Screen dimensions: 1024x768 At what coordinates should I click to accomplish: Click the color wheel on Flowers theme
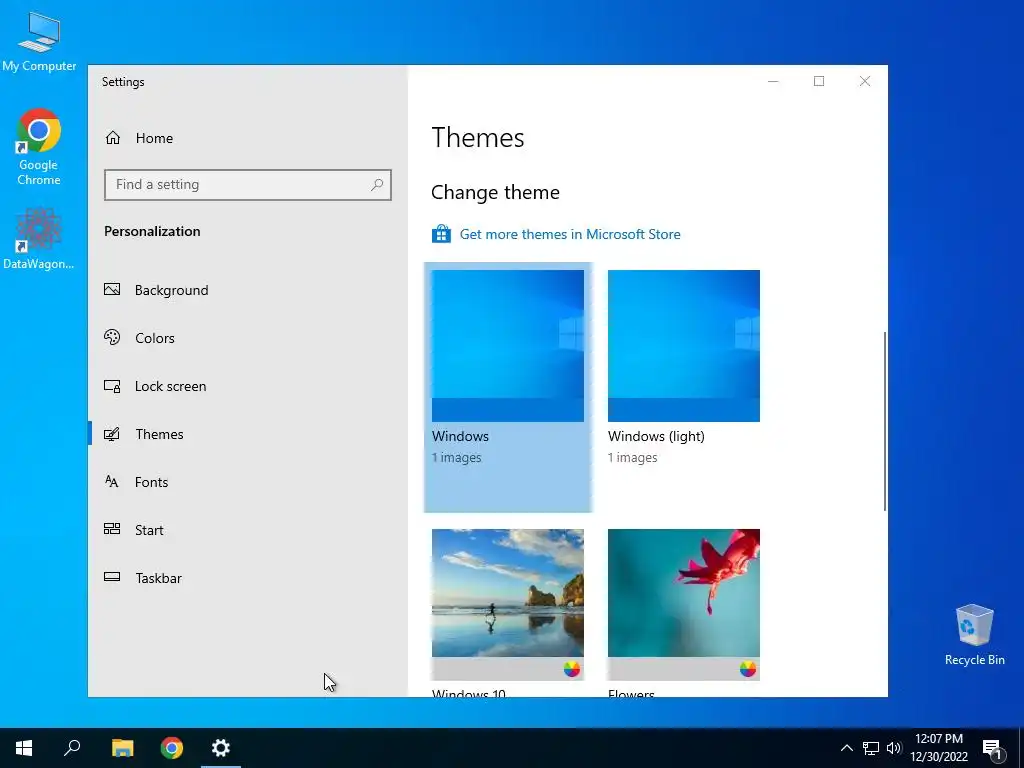748,669
